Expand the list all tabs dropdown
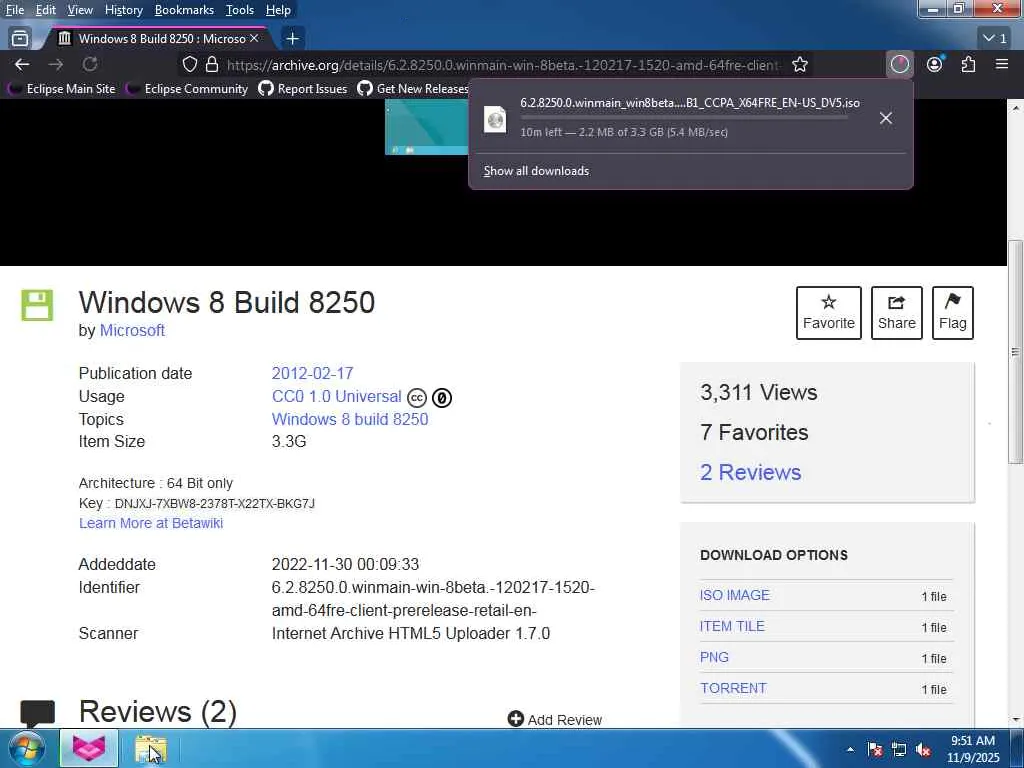This screenshot has width=1024, height=768. (x=995, y=39)
